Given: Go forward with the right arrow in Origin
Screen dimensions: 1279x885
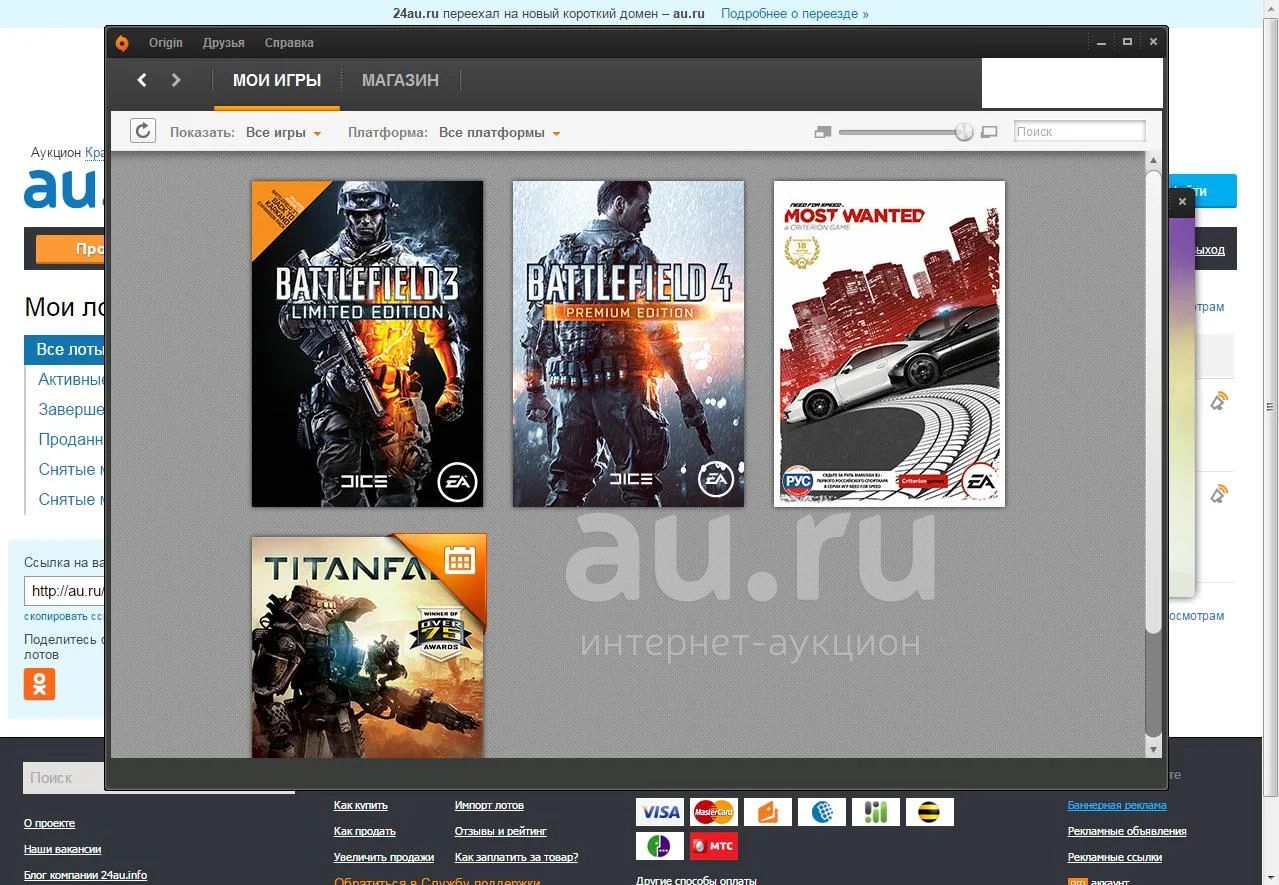Looking at the screenshot, I should coord(176,80).
